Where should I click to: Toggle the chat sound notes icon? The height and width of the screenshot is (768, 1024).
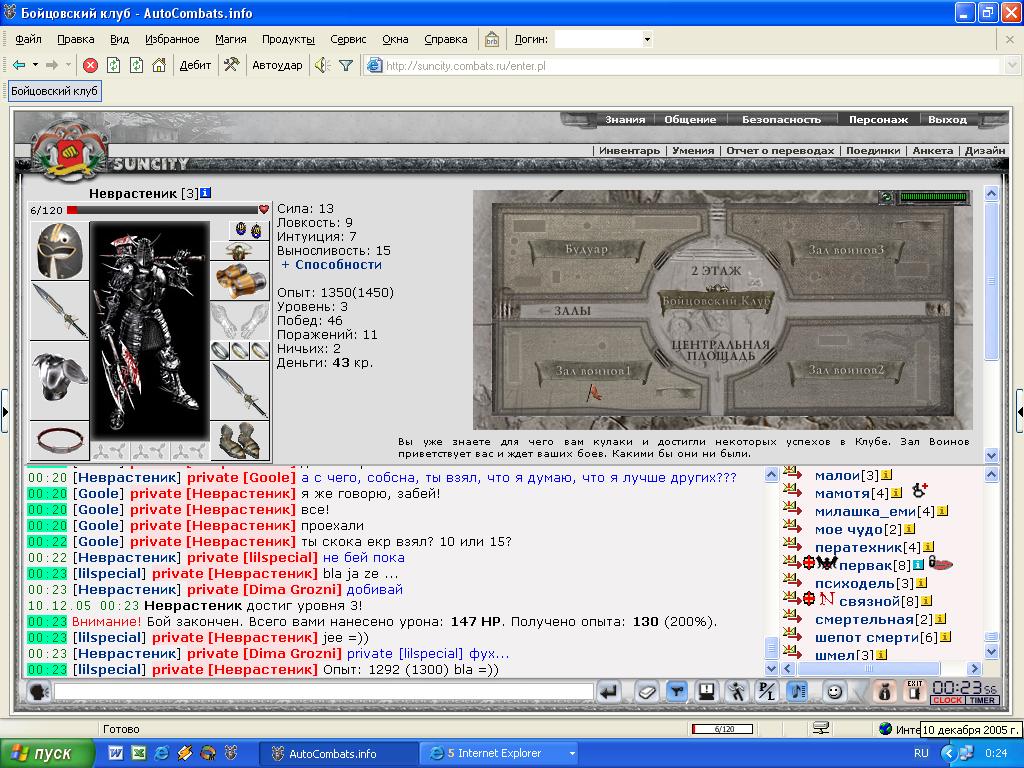pyautogui.click(x=797, y=691)
